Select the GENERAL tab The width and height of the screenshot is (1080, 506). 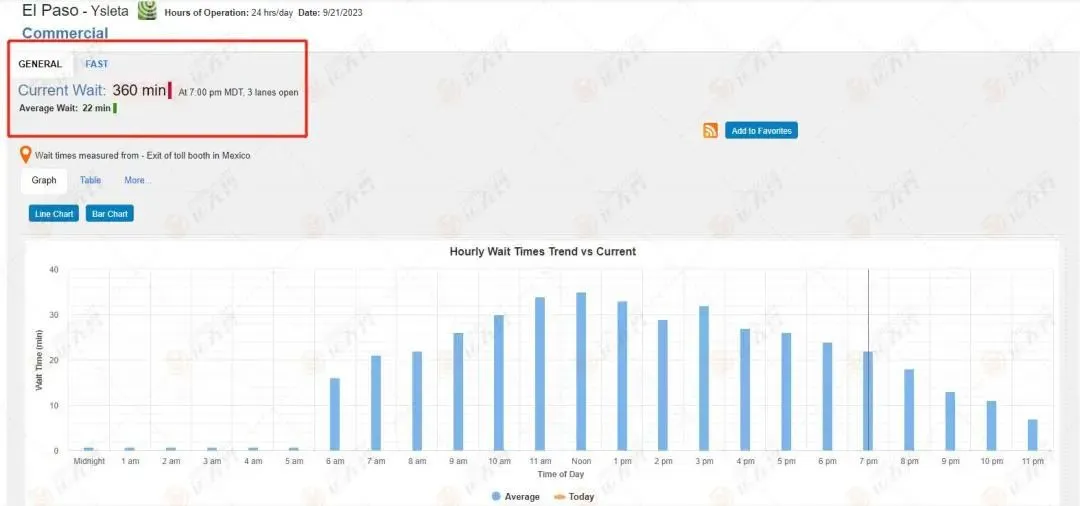coord(40,64)
